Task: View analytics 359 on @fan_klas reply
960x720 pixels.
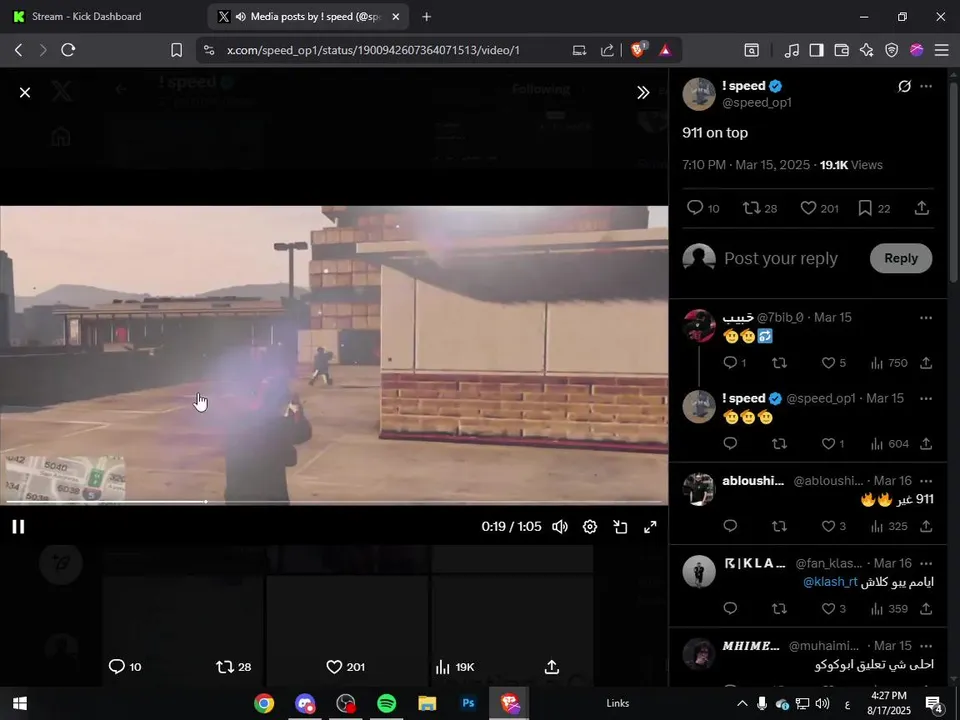Action: coord(889,609)
